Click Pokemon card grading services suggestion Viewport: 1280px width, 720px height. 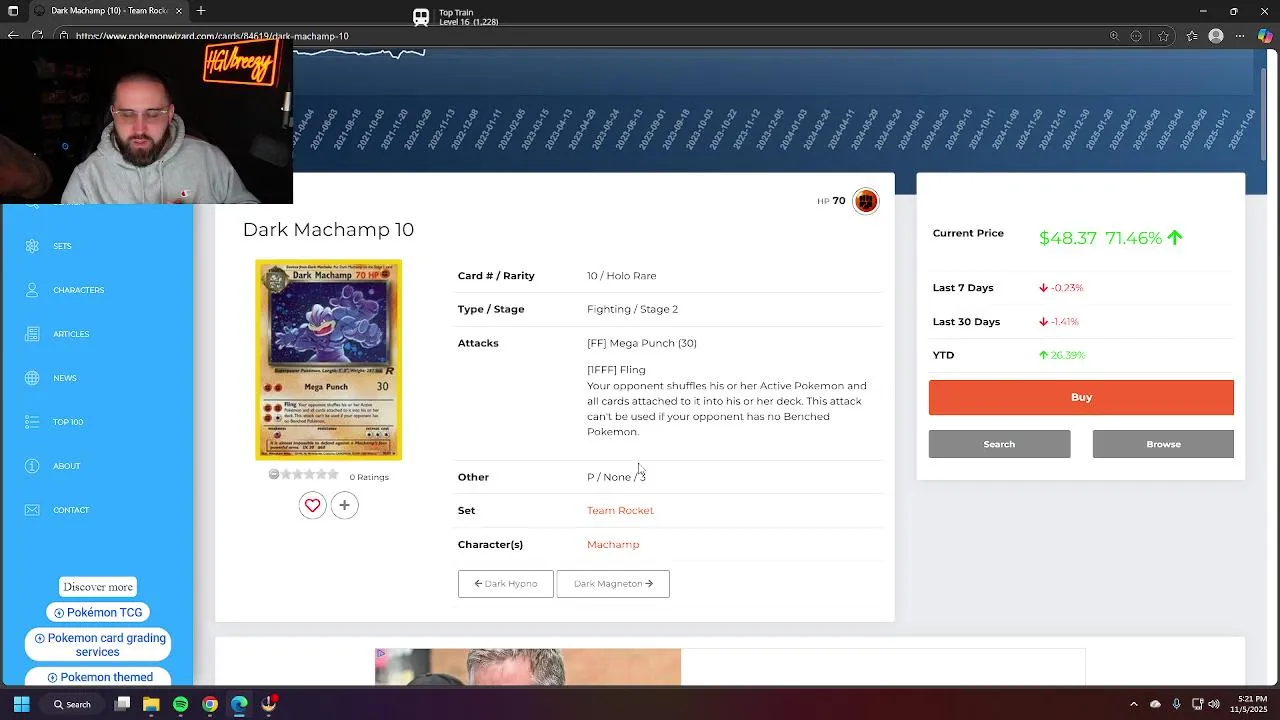(97, 645)
